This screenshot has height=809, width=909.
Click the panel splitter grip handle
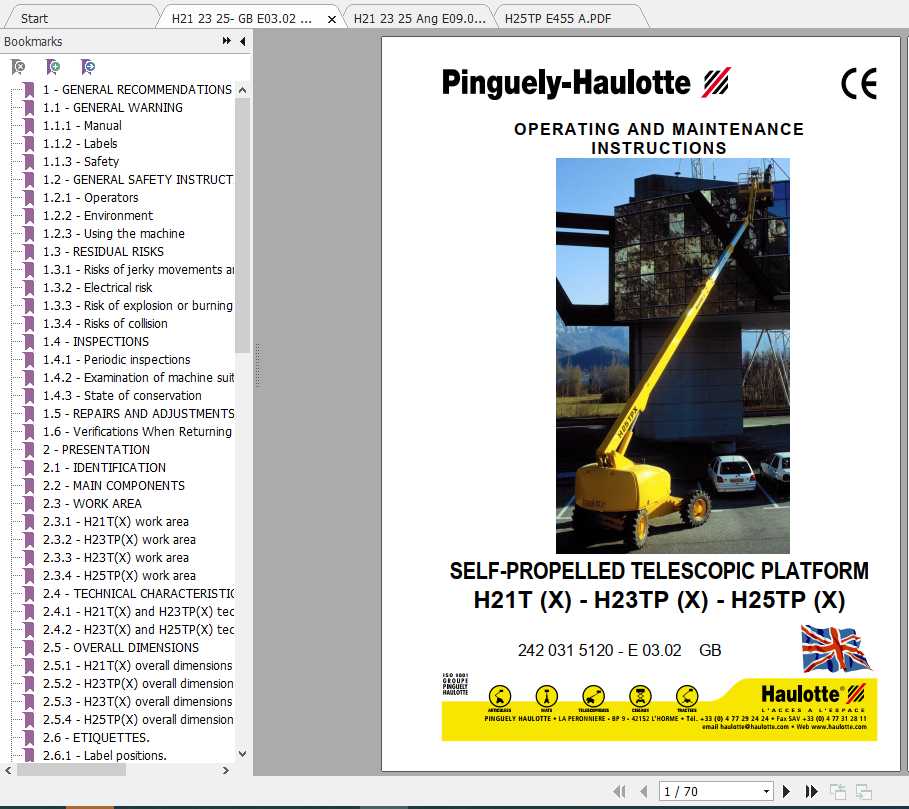point(256,365)
